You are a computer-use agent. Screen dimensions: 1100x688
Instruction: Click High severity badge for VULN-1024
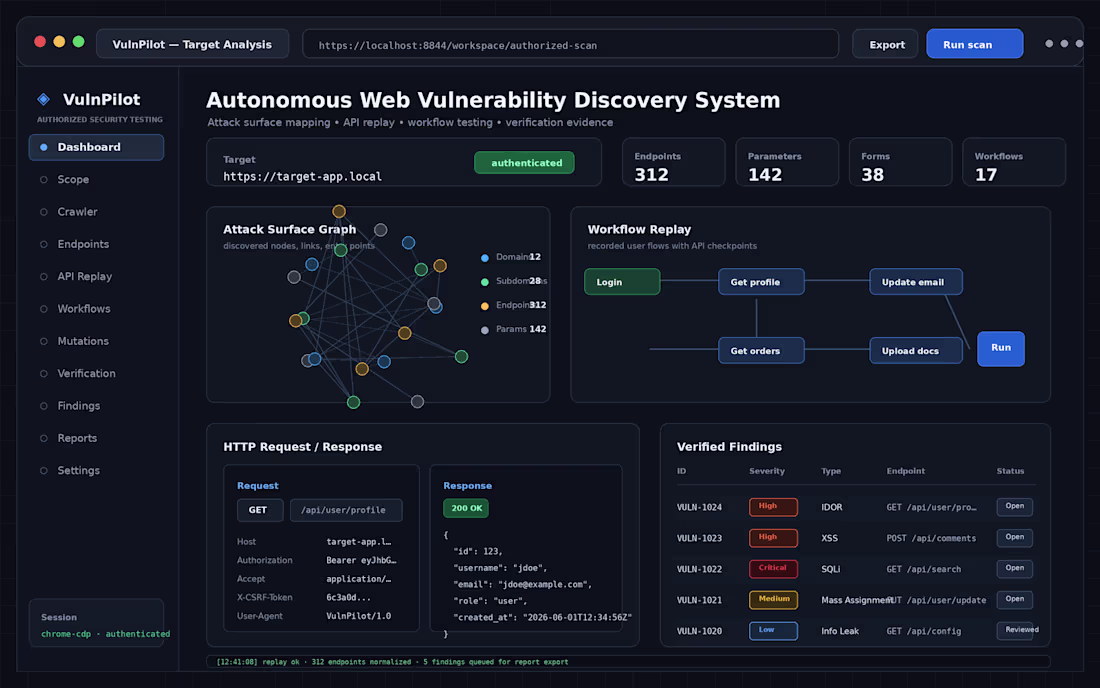coord(773,506)
